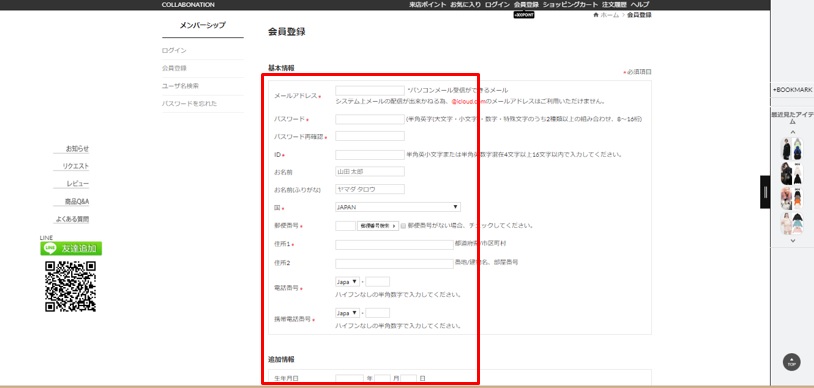The height and width of the screenshot is (388, 814).
Task: Click the +BOOKMARK button
Action: coord(792,90)
